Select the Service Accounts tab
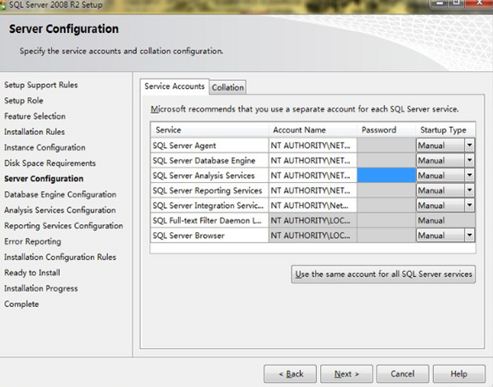 pyautogui.click(x=175, y=87)
